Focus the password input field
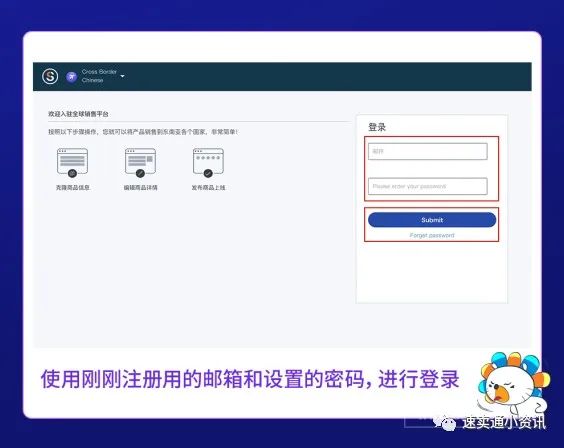 (428, 186)
